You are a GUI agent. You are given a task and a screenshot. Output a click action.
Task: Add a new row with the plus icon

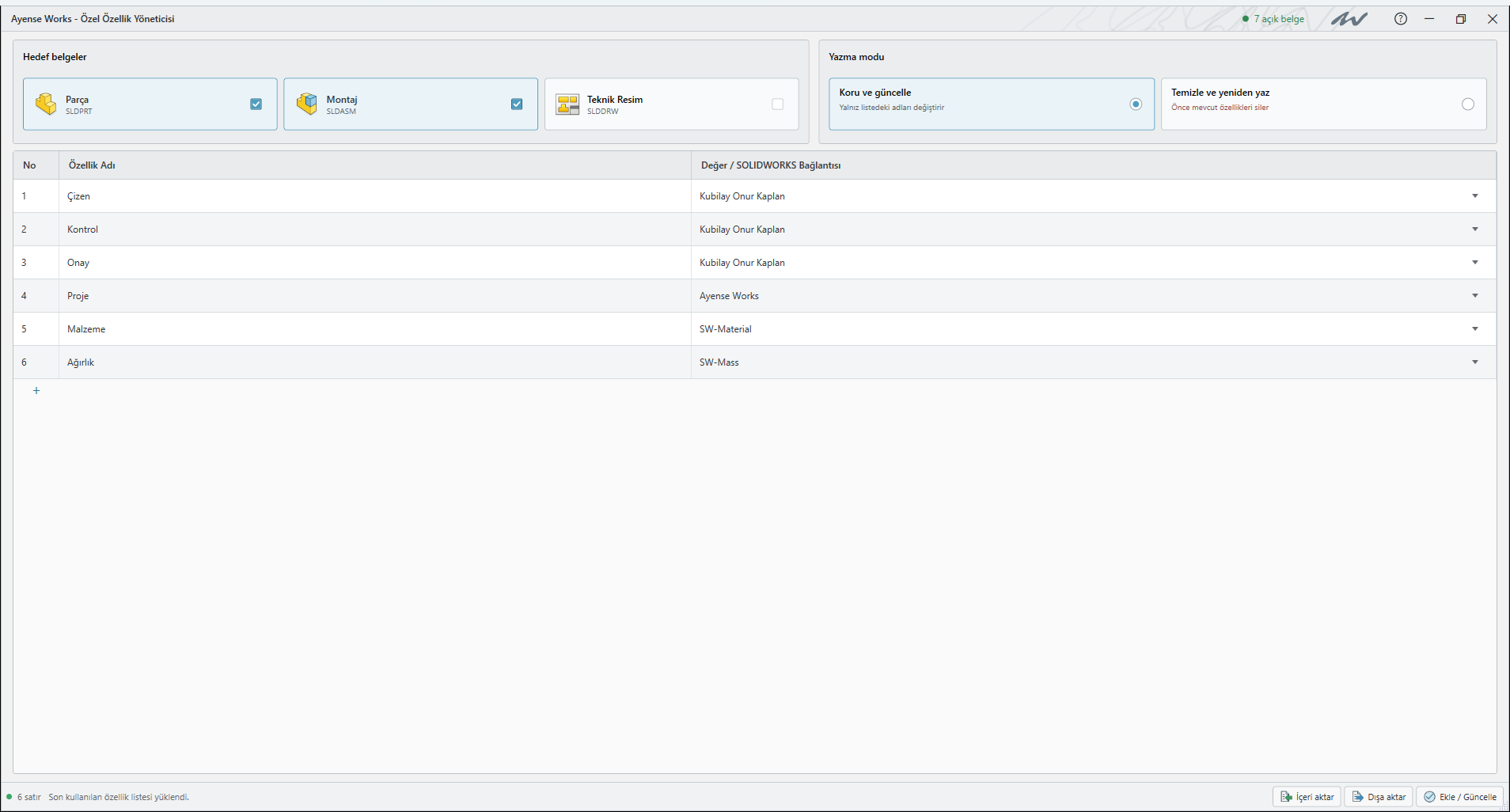[36, 391]
